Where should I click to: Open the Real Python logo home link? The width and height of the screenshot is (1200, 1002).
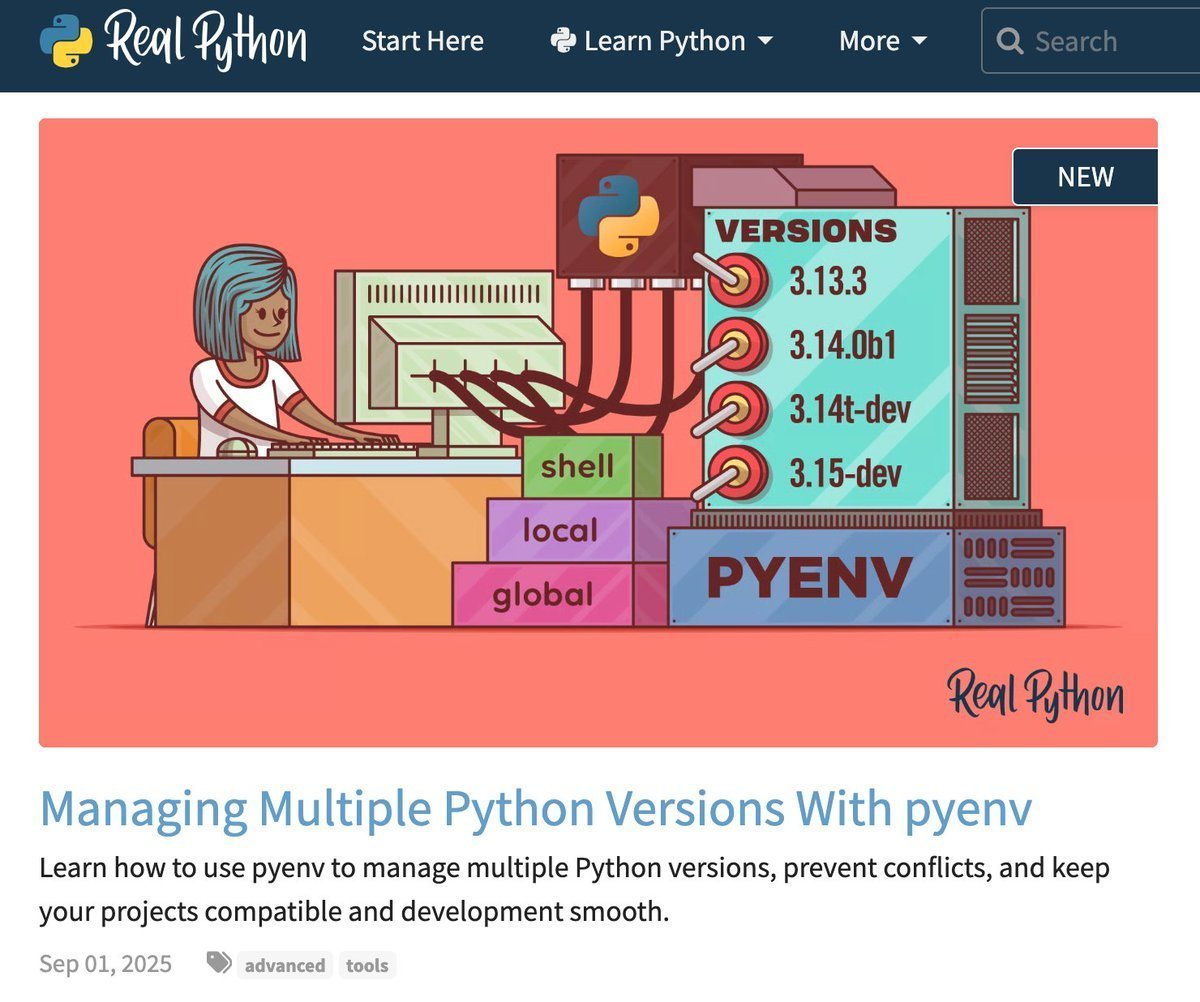(174, 41)
